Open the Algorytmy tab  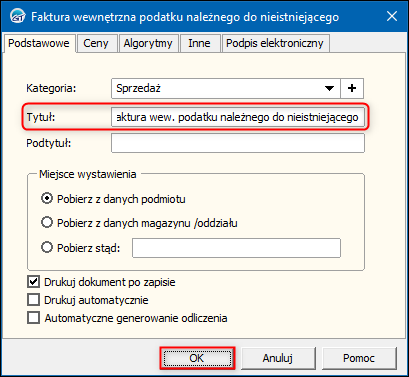[148, 43]
